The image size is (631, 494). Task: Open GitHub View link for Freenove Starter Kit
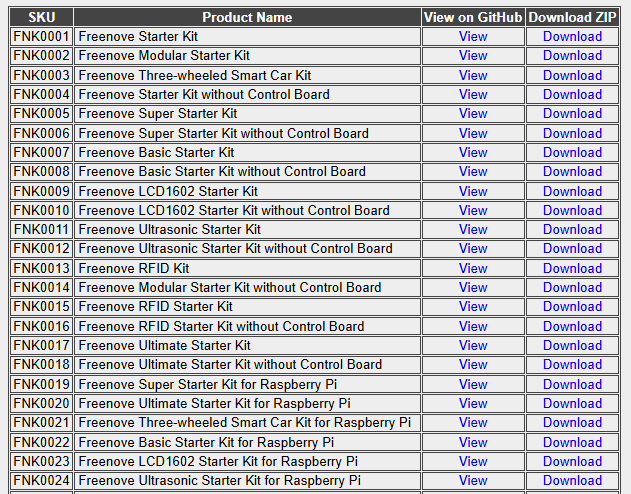point(473,37)
